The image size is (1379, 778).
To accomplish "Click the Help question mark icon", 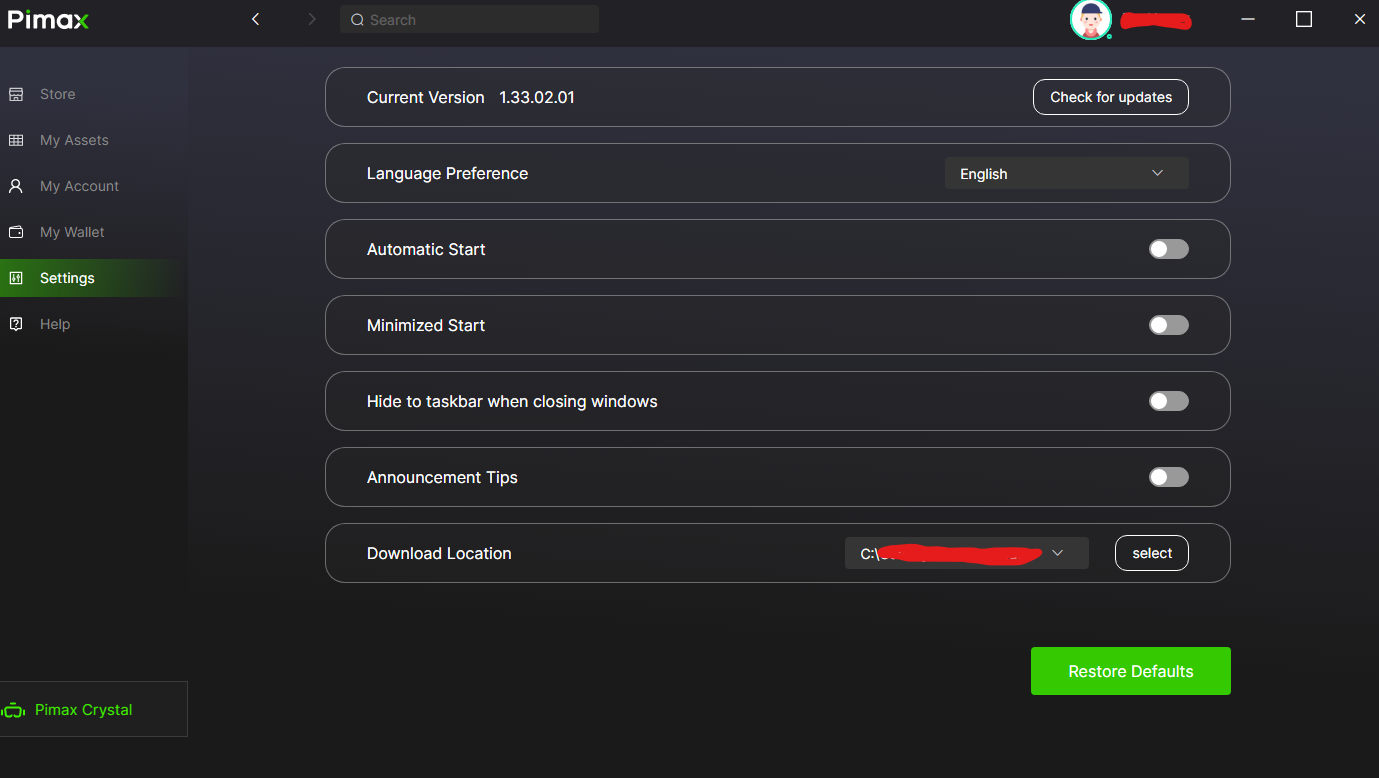I will (x=16, y=324).
